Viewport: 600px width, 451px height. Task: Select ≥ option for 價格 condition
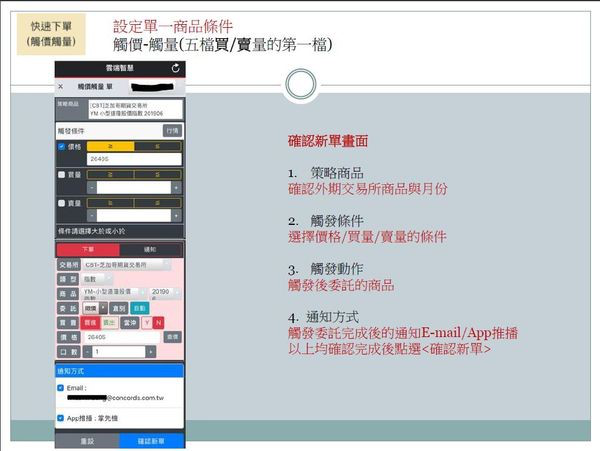click(x=111, y=146)
